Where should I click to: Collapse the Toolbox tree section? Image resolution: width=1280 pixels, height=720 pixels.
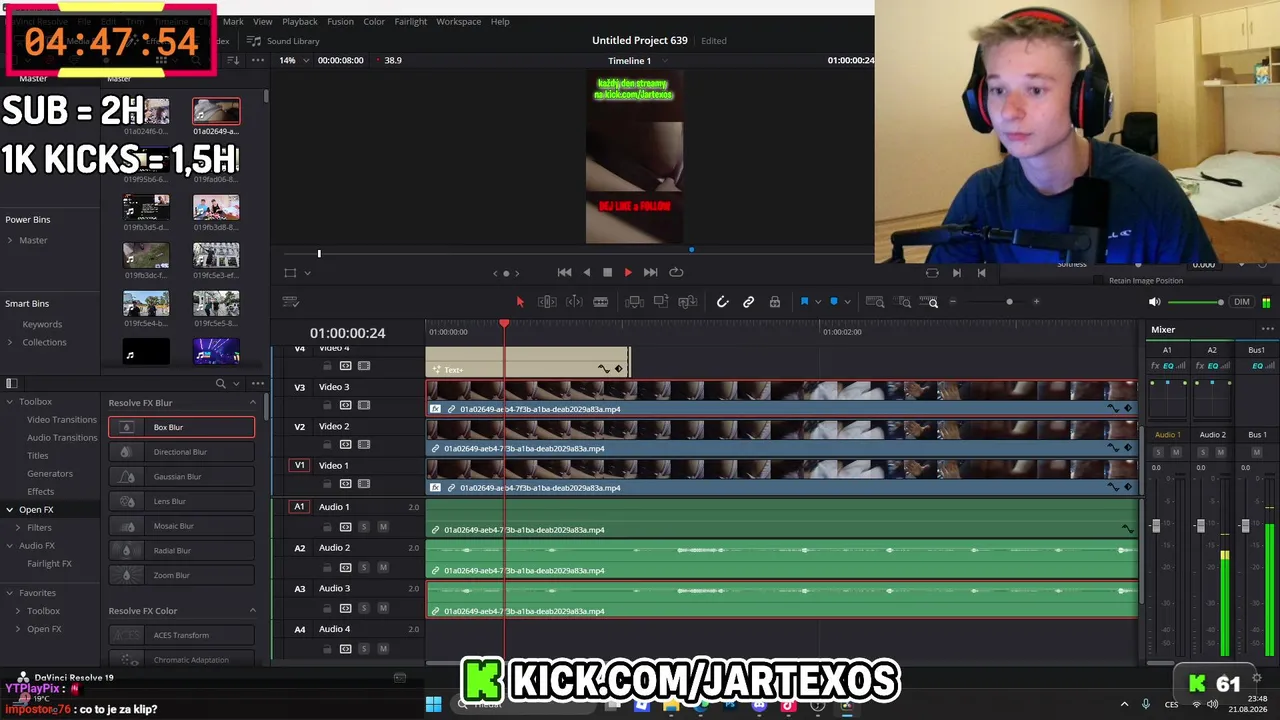click(9, 402)
